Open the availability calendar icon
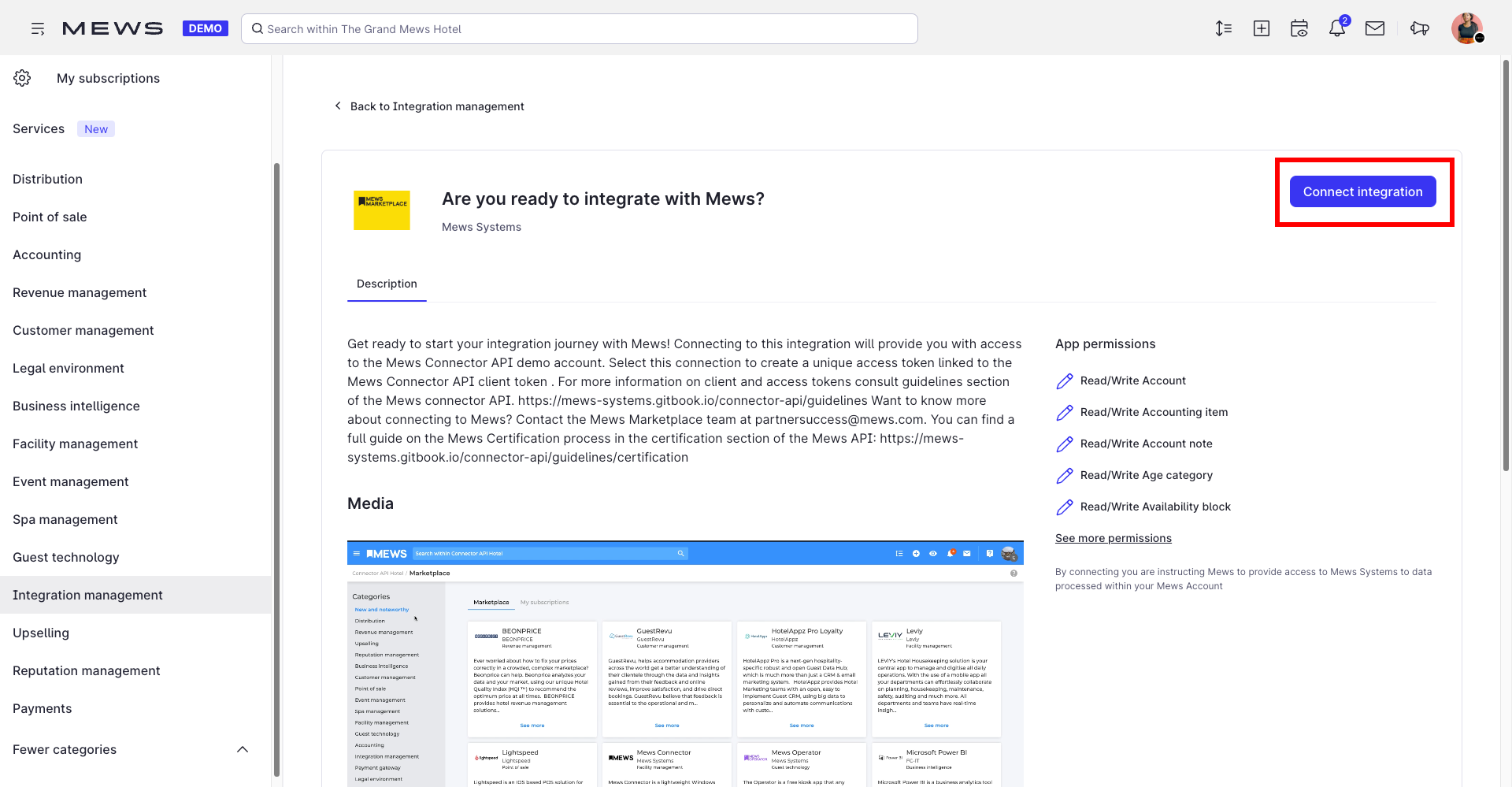 click(1299, 28)
